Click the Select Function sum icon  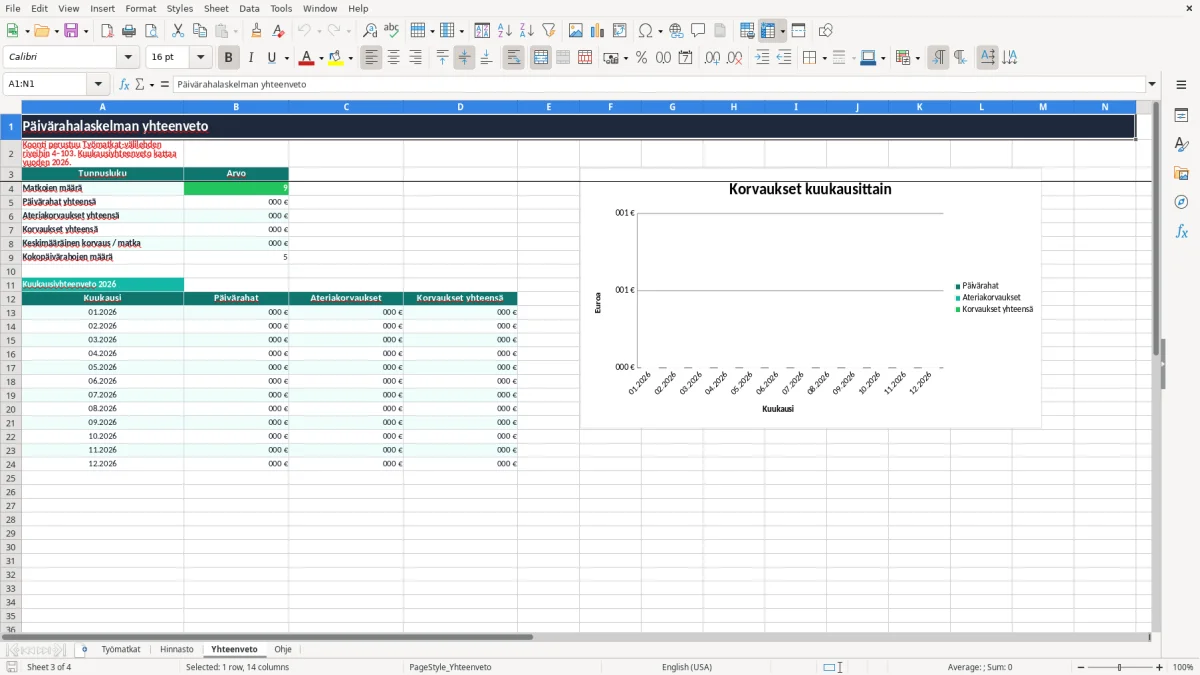pyautogui.click(x=139, y=84)
